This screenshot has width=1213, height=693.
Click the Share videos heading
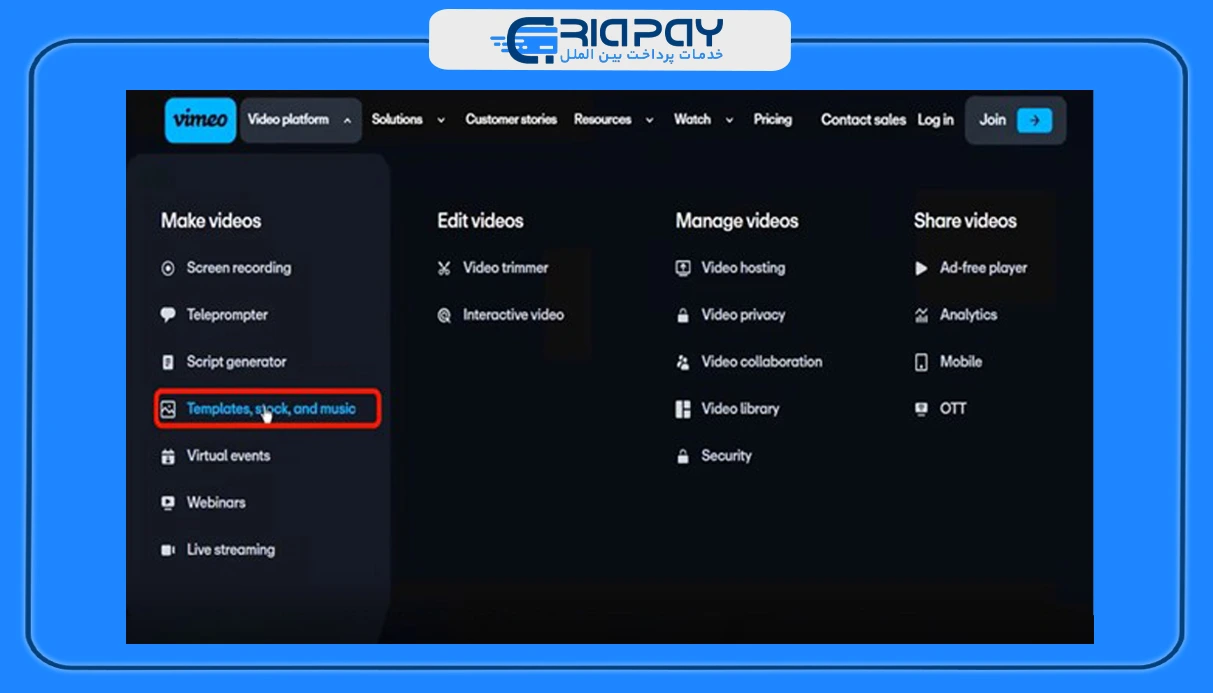point(965,221)
